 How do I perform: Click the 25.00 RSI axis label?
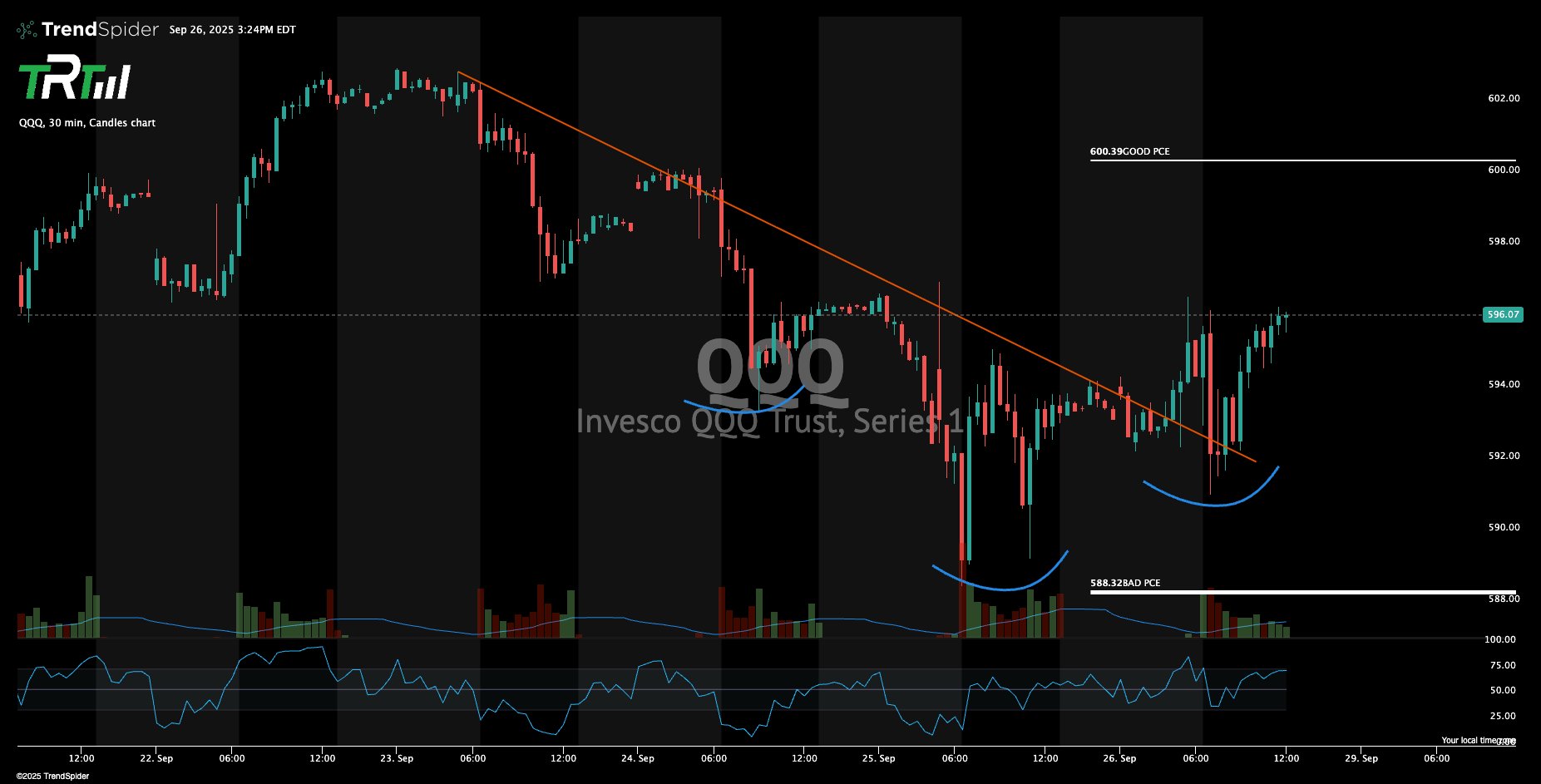pos(1503,716)
